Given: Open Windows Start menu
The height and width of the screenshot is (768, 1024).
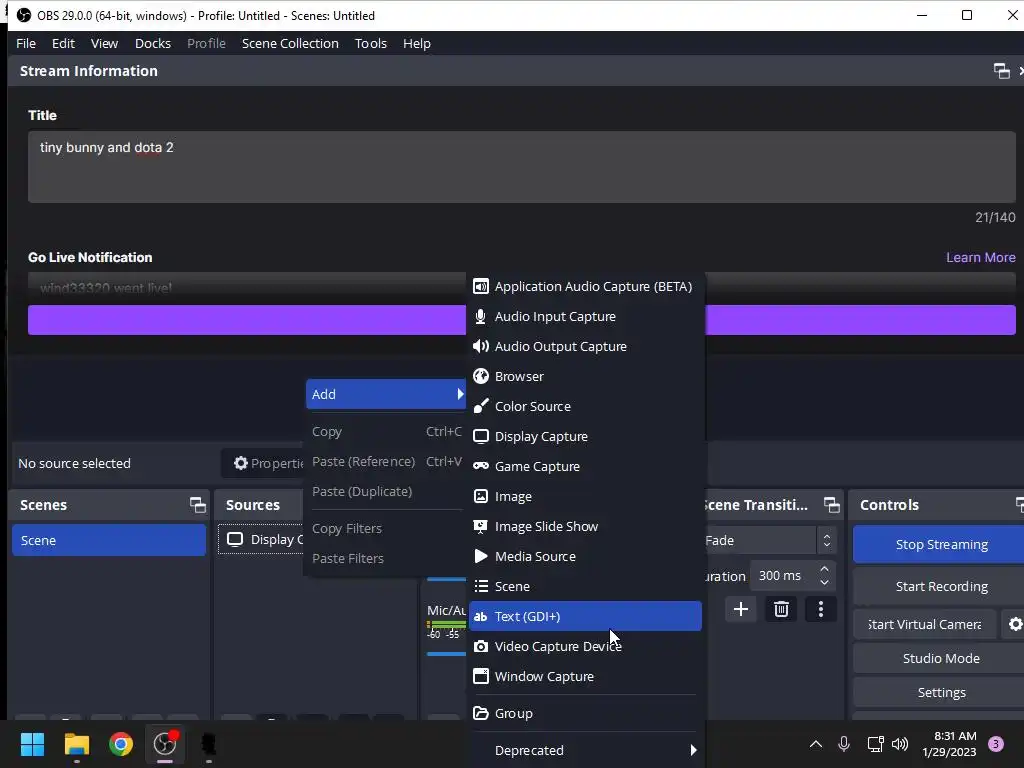Looking at the screenshot, I should tap(32, 744).
